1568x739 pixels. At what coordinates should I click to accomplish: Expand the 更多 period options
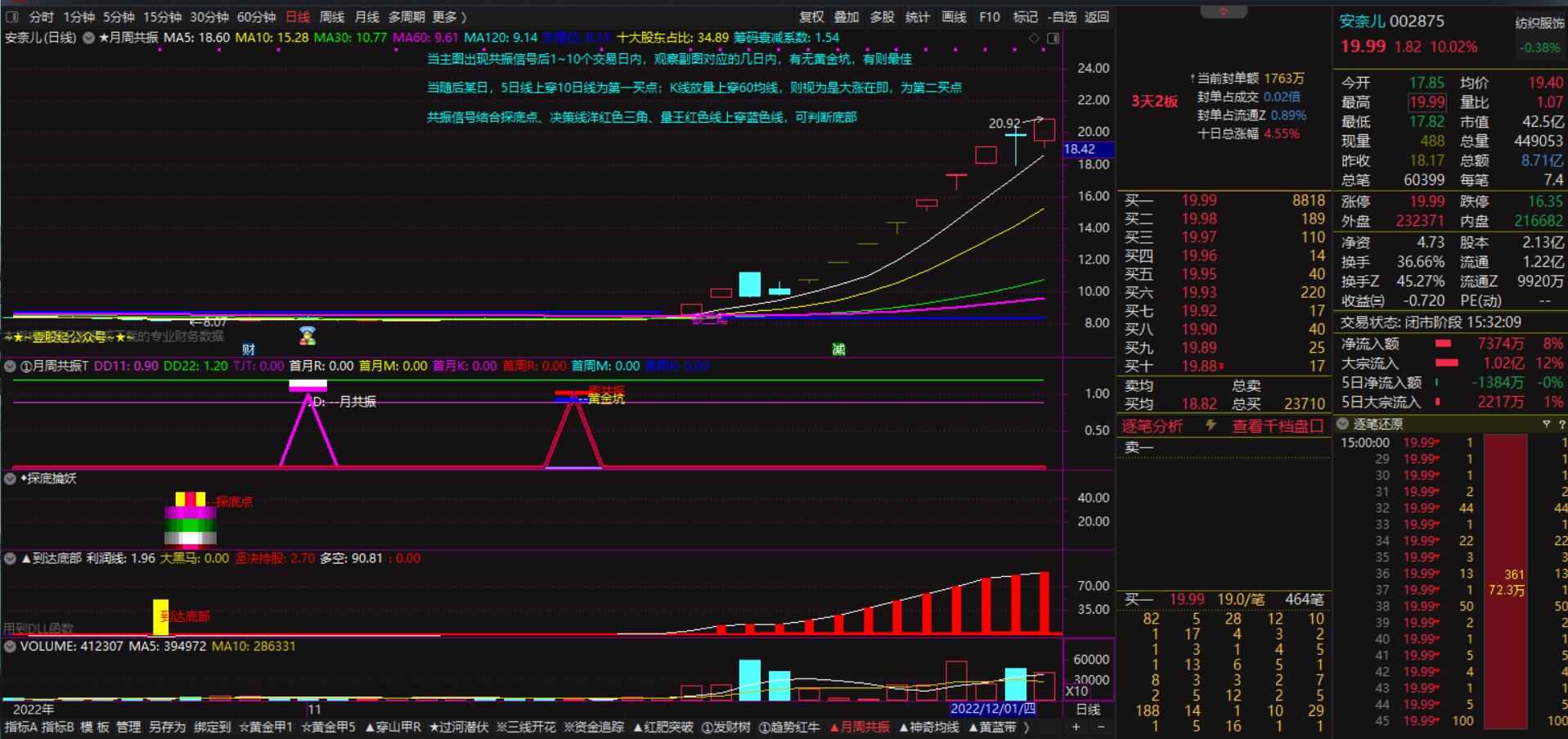point(449,16)
